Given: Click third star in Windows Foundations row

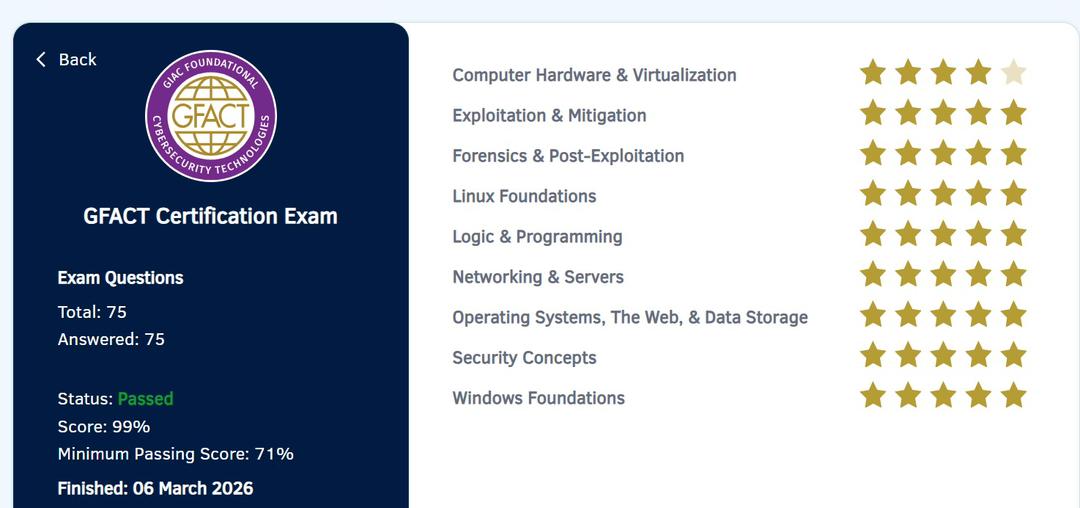Looking at the screenshot, I should [x=943, y=396].
